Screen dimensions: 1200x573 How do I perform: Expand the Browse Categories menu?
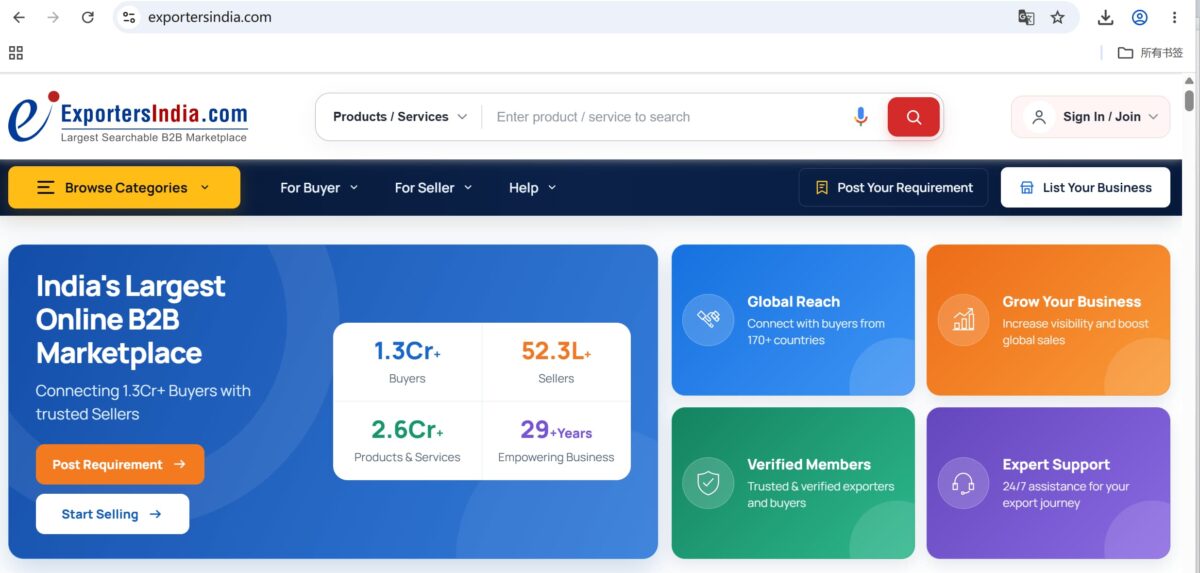point(124,187)
